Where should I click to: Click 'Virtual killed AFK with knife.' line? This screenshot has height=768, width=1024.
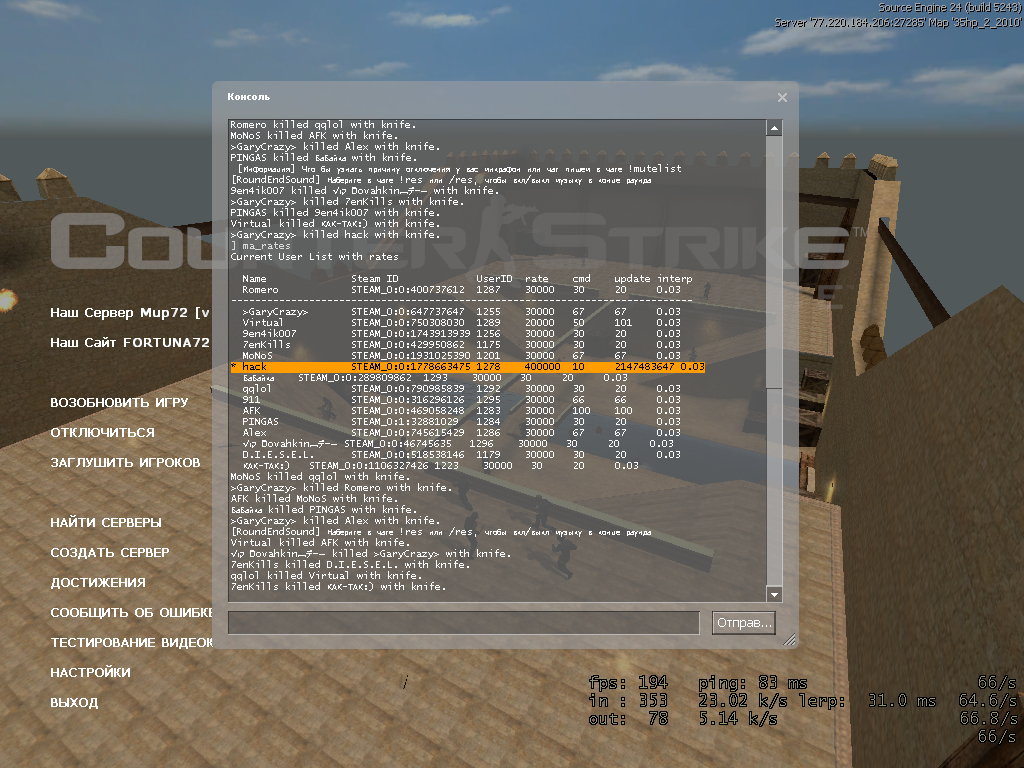(x=319, y=542)
